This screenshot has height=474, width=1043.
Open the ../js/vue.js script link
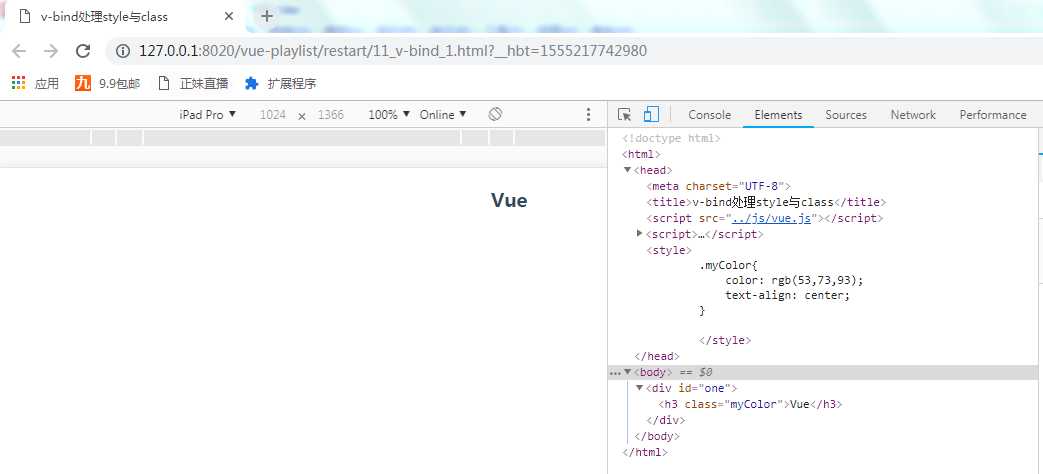[x=771, y=218]
